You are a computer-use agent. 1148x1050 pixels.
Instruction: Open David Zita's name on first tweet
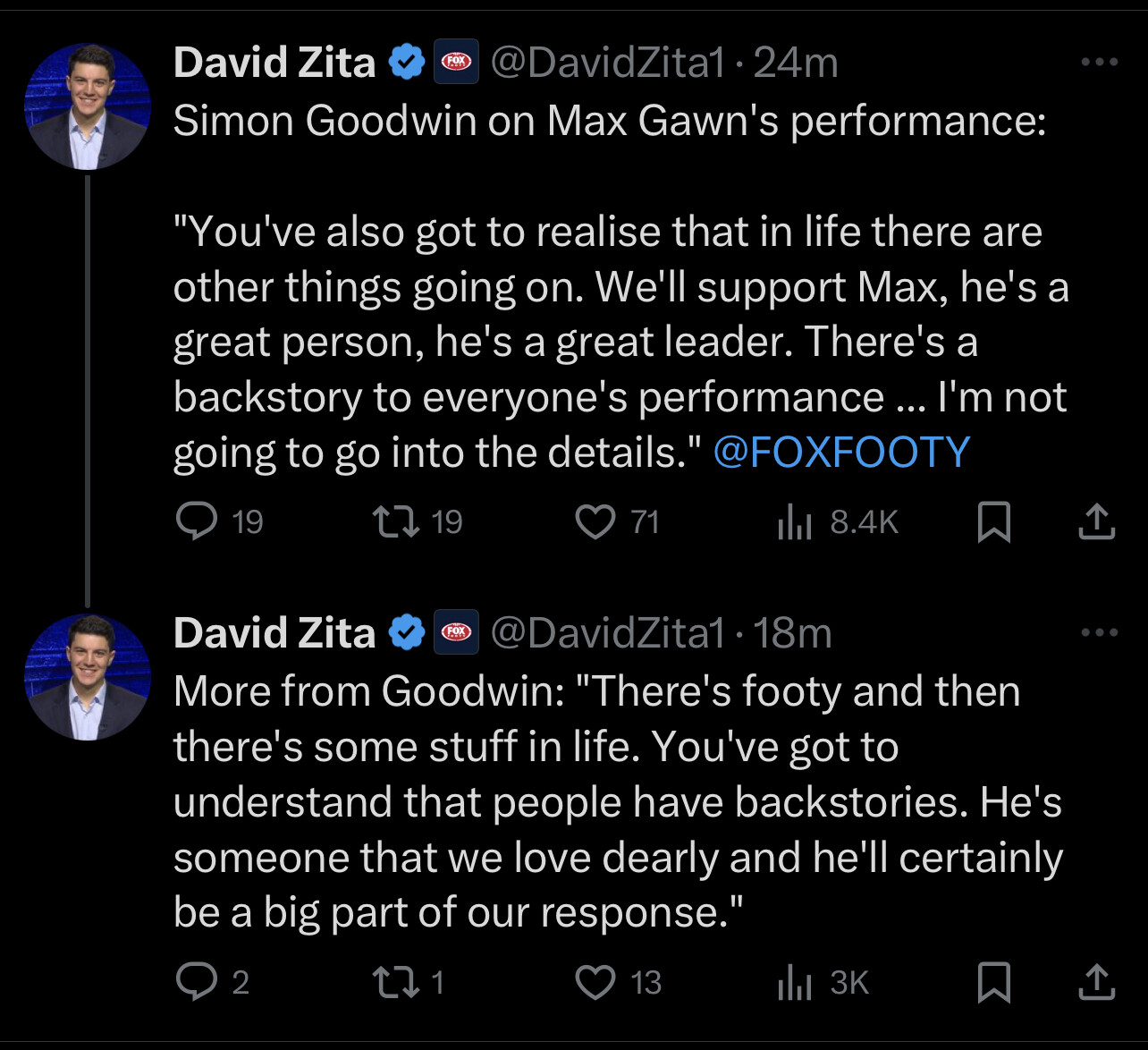274,63
